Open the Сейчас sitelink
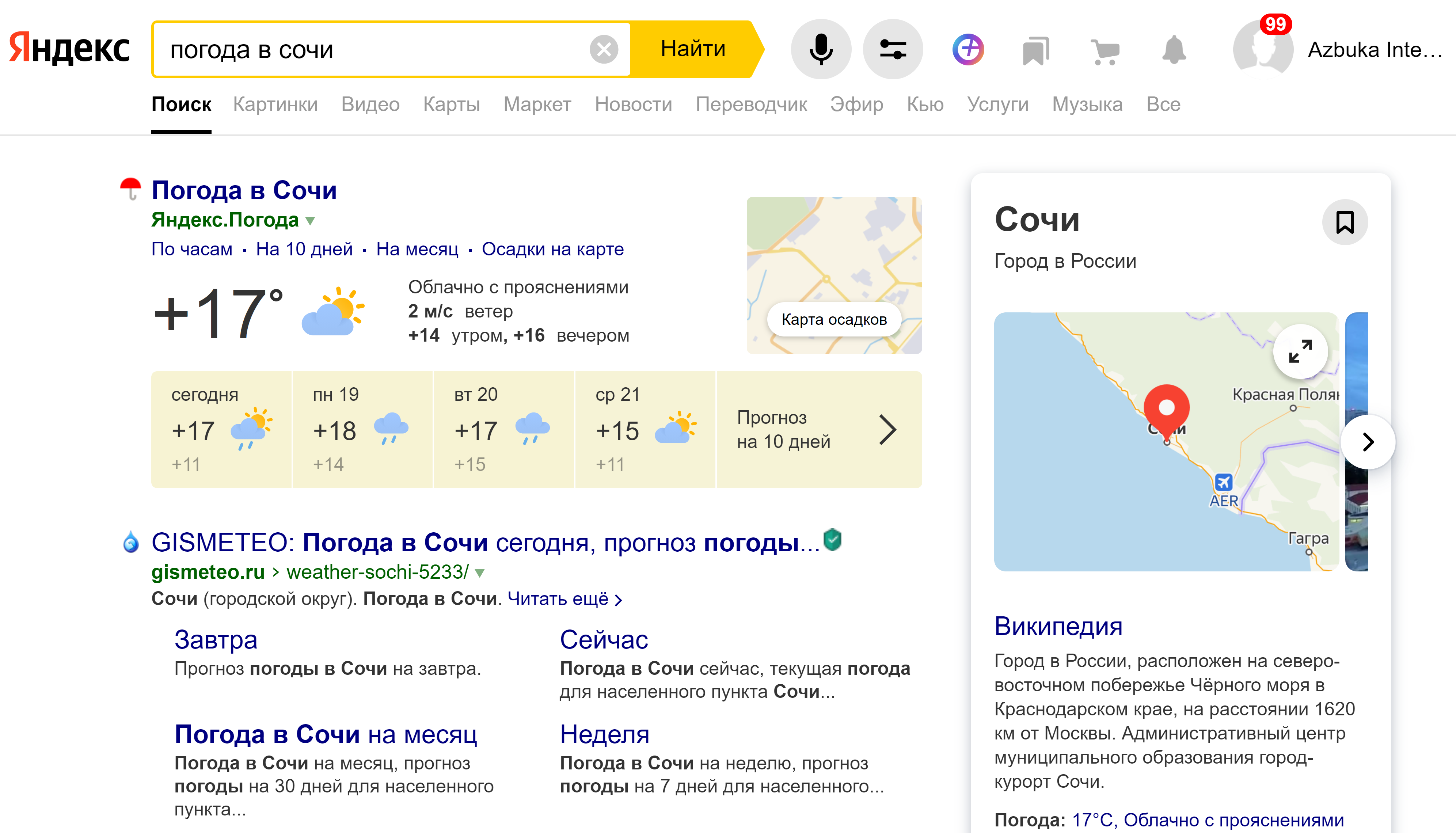This screenshot has width=1456, height=833. pyautogui.click(x=604, y=640)
